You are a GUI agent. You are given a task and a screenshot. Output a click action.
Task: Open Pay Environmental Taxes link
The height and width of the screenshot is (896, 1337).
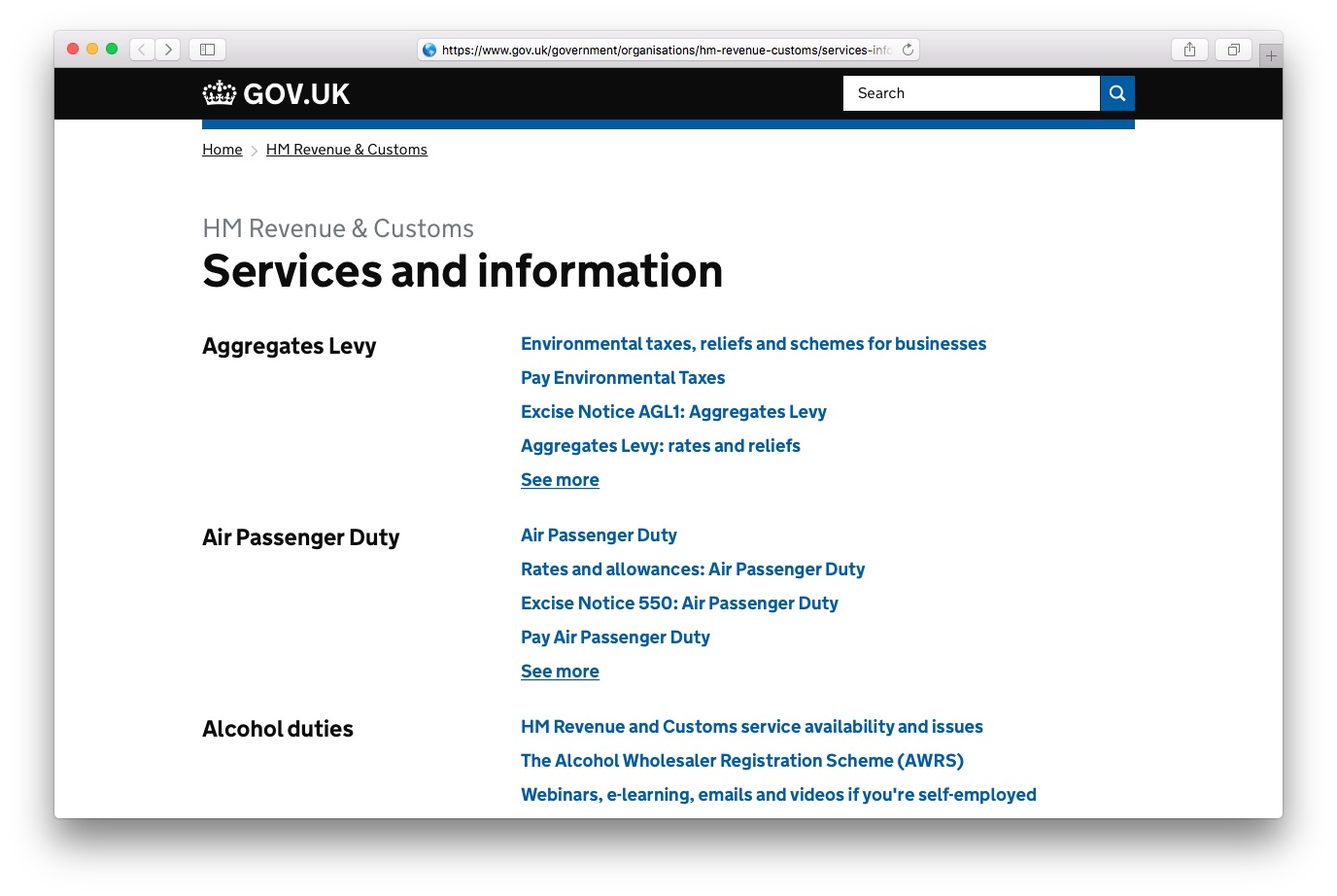click(x=623, y=378)
